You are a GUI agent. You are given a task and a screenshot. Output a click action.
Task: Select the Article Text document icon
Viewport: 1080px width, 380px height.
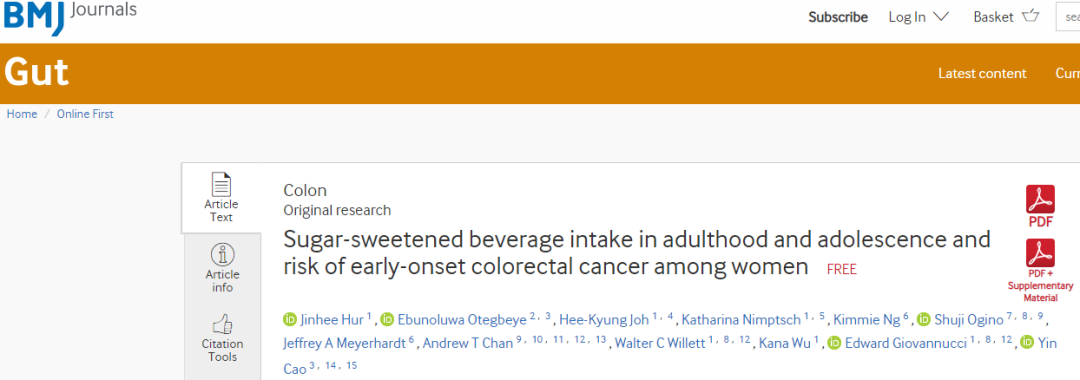[x=222, y=184]
